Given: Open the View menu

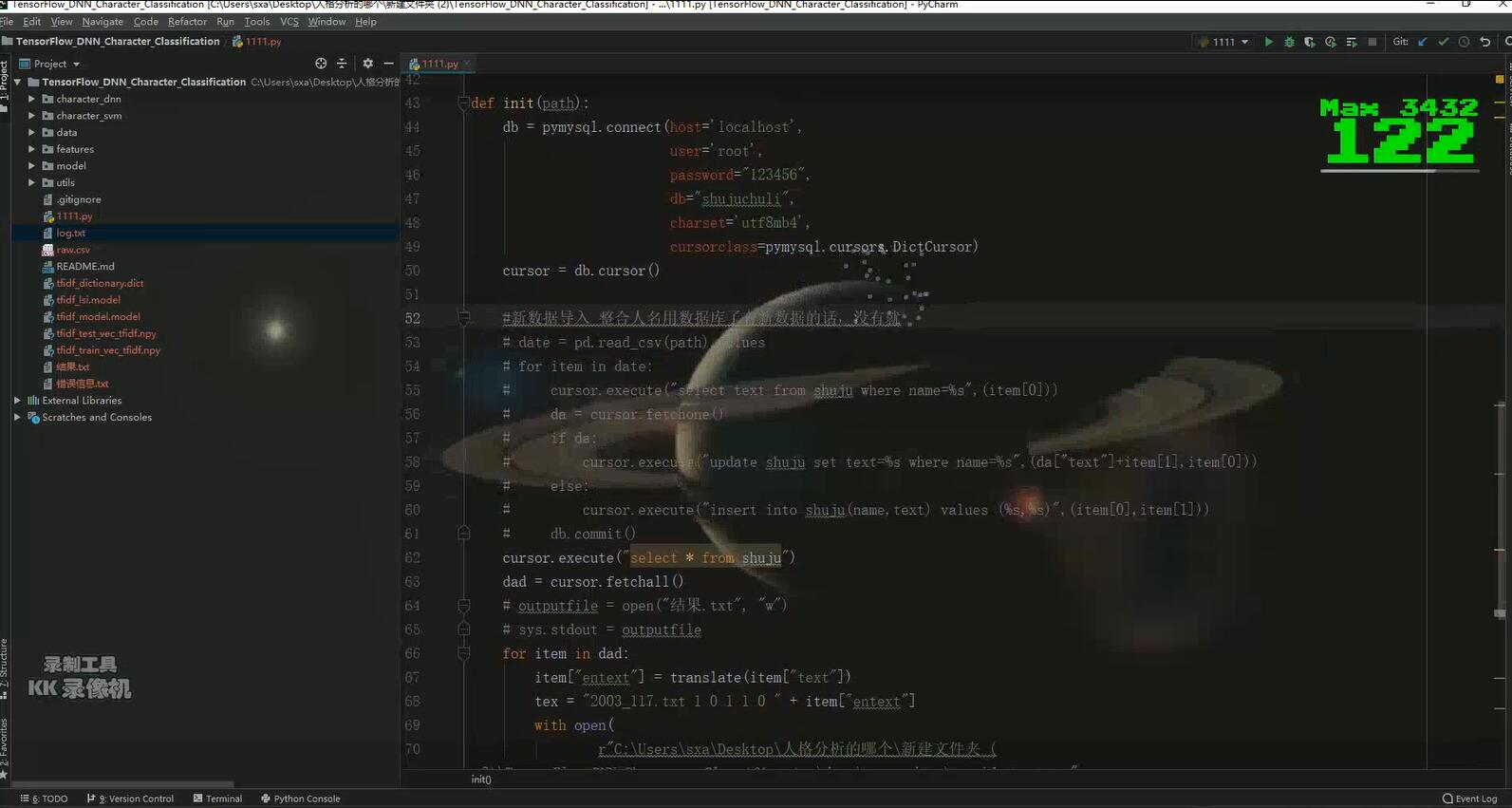Looking at the screenshot, I should tap(62, 22).
